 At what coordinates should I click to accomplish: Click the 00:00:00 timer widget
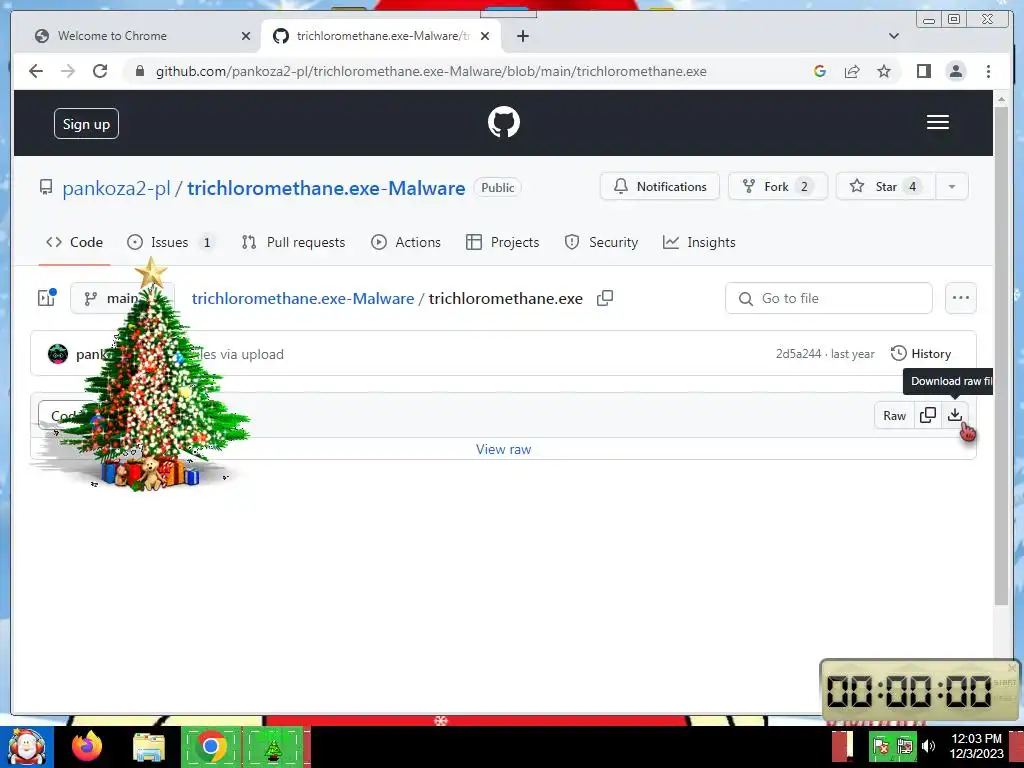(918, 690)
